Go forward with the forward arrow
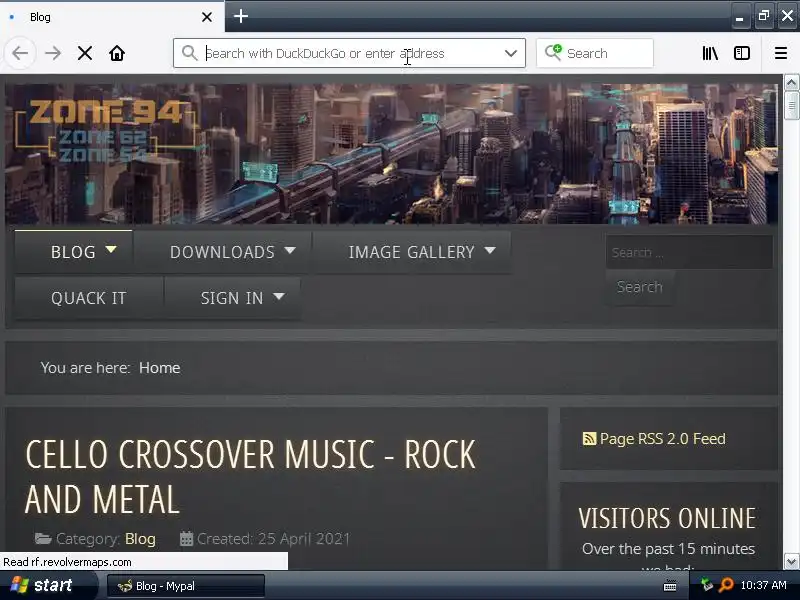The image size is (800, 600). (x=53, y=53)
